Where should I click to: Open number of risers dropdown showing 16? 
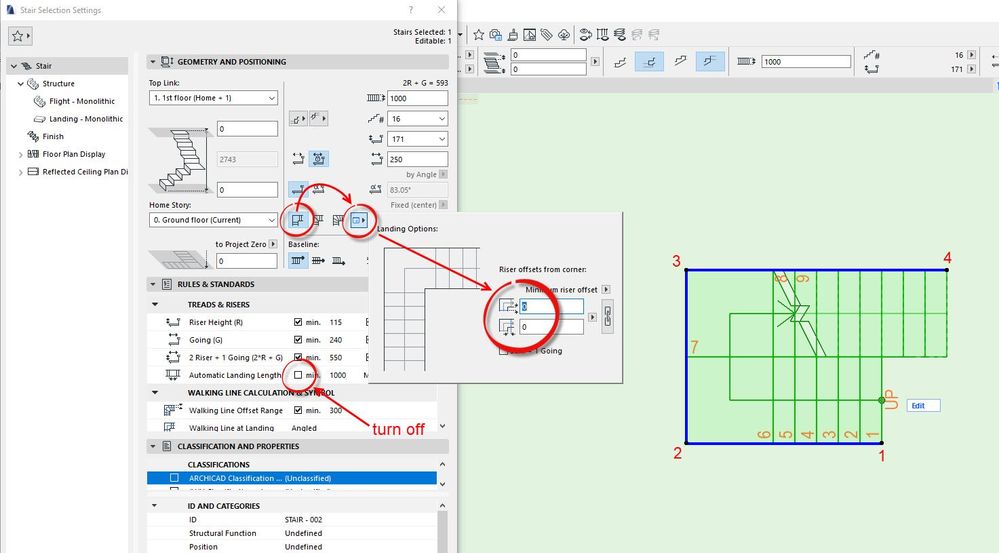click(417, 118)
